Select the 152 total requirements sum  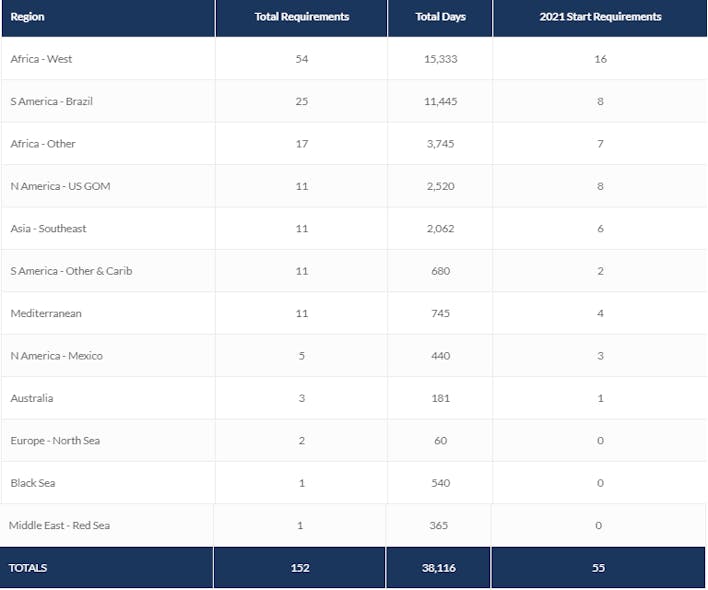[x=301, y=568]
